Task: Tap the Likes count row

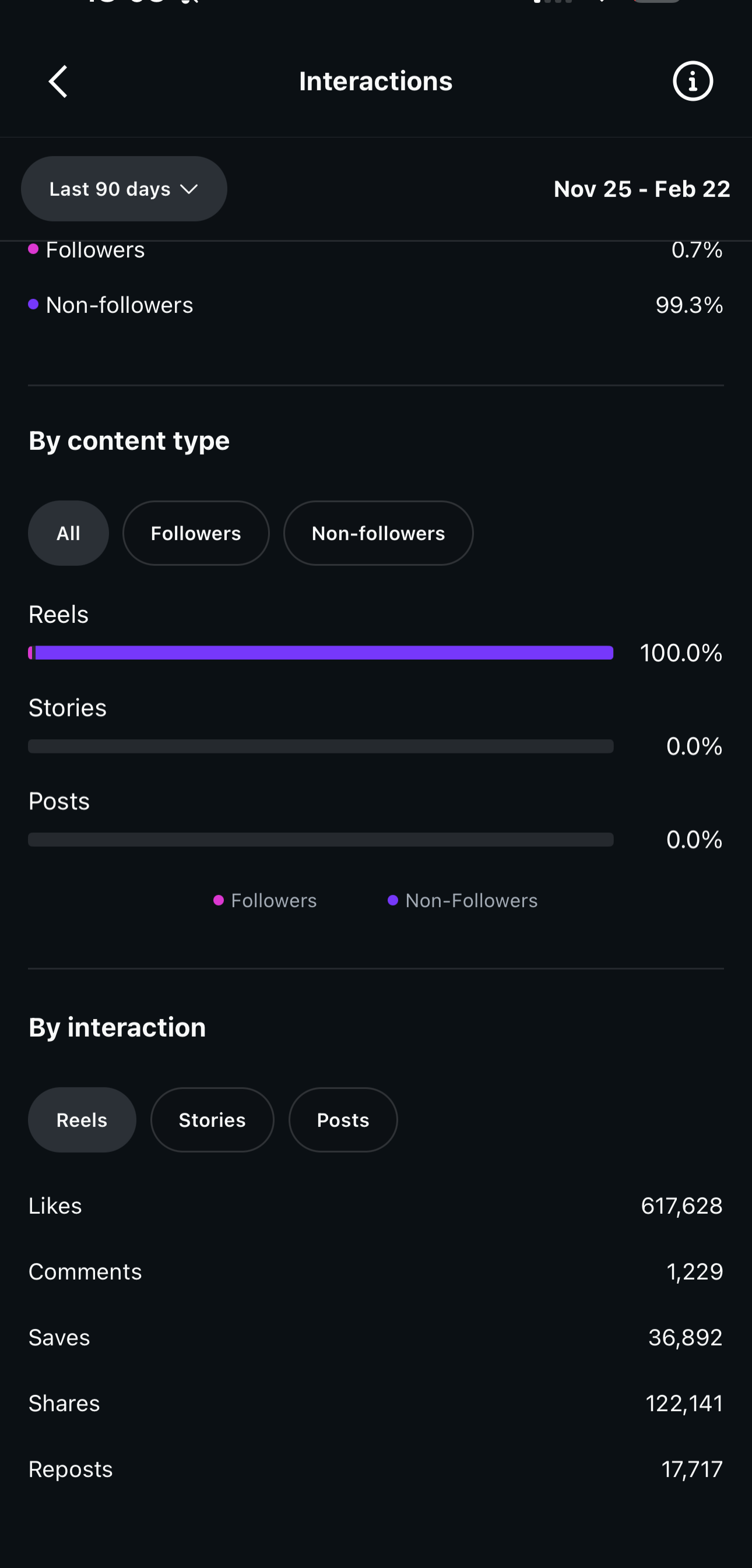Action: pos(375,1206)
